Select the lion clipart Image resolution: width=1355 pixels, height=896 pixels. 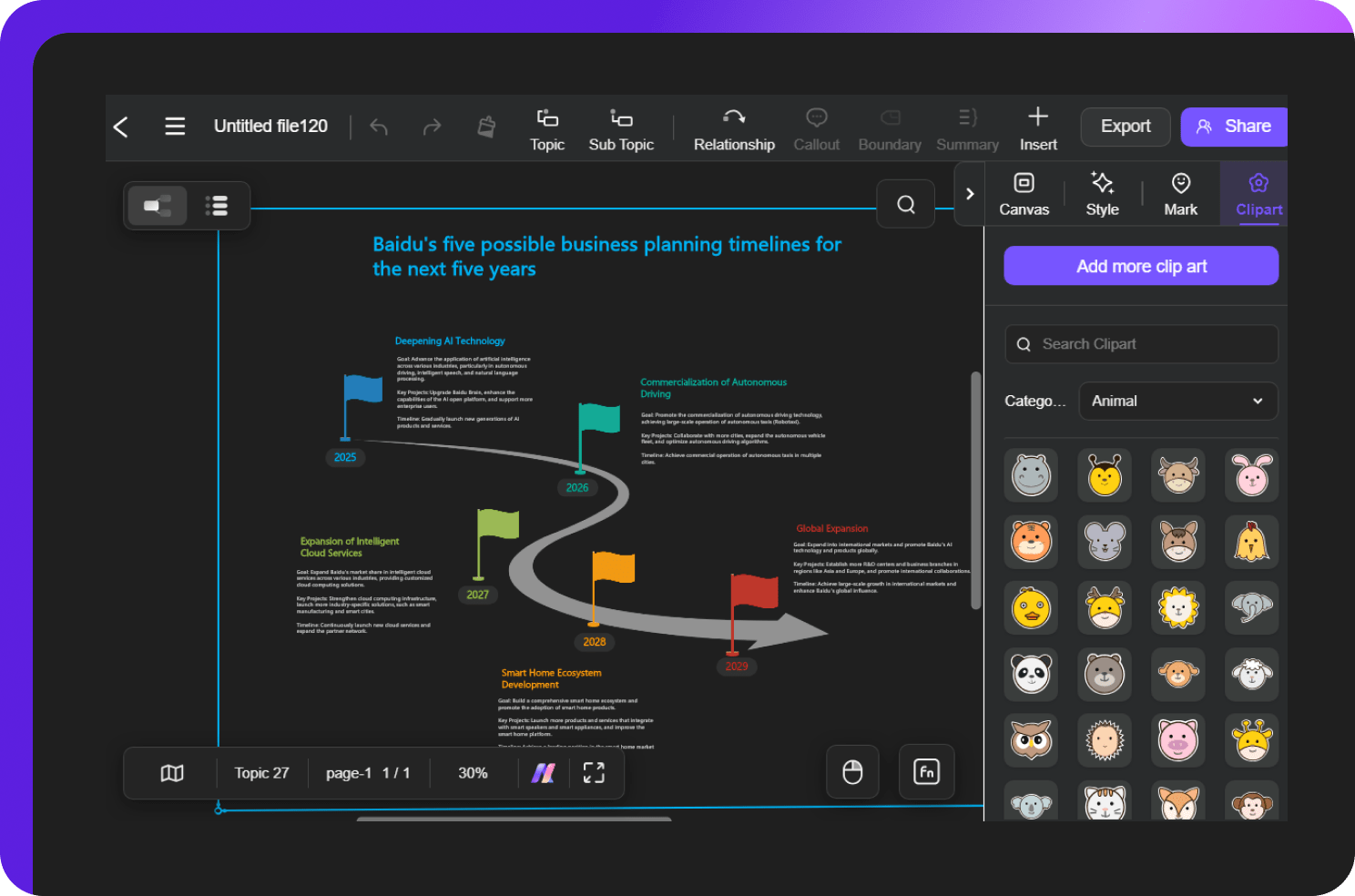point(1178,607)
